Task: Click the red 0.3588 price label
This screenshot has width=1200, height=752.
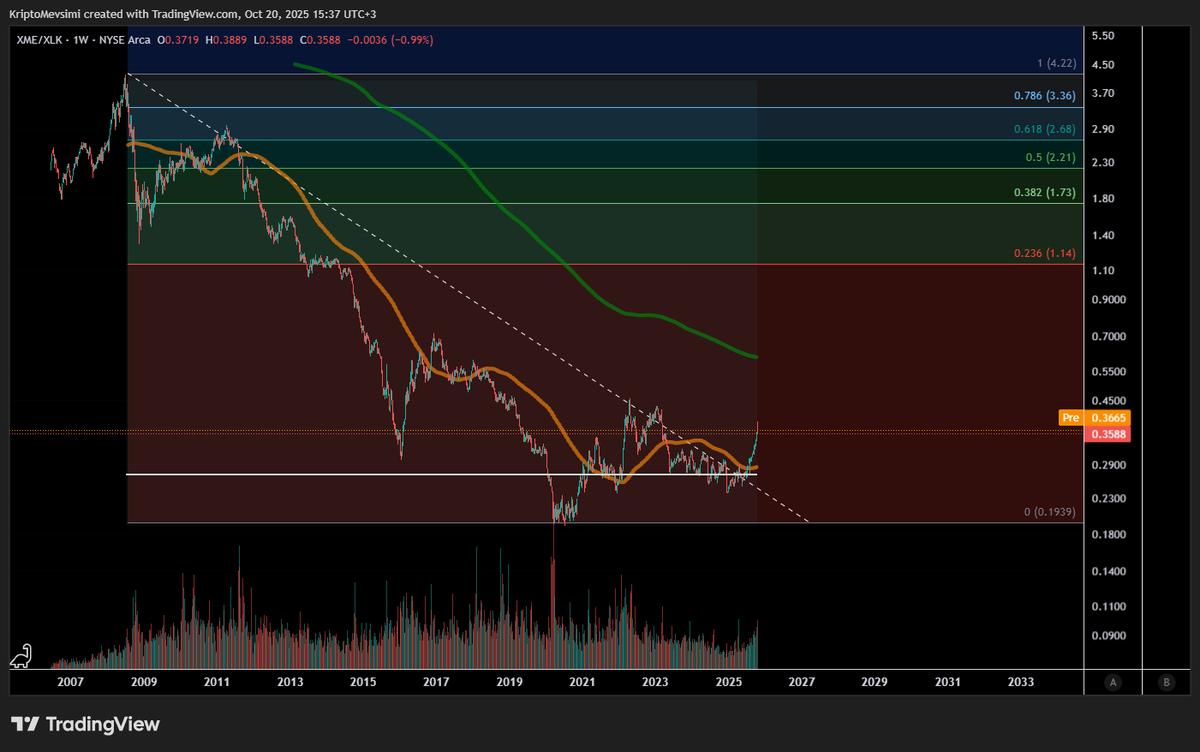Action: pos(1107,434)
